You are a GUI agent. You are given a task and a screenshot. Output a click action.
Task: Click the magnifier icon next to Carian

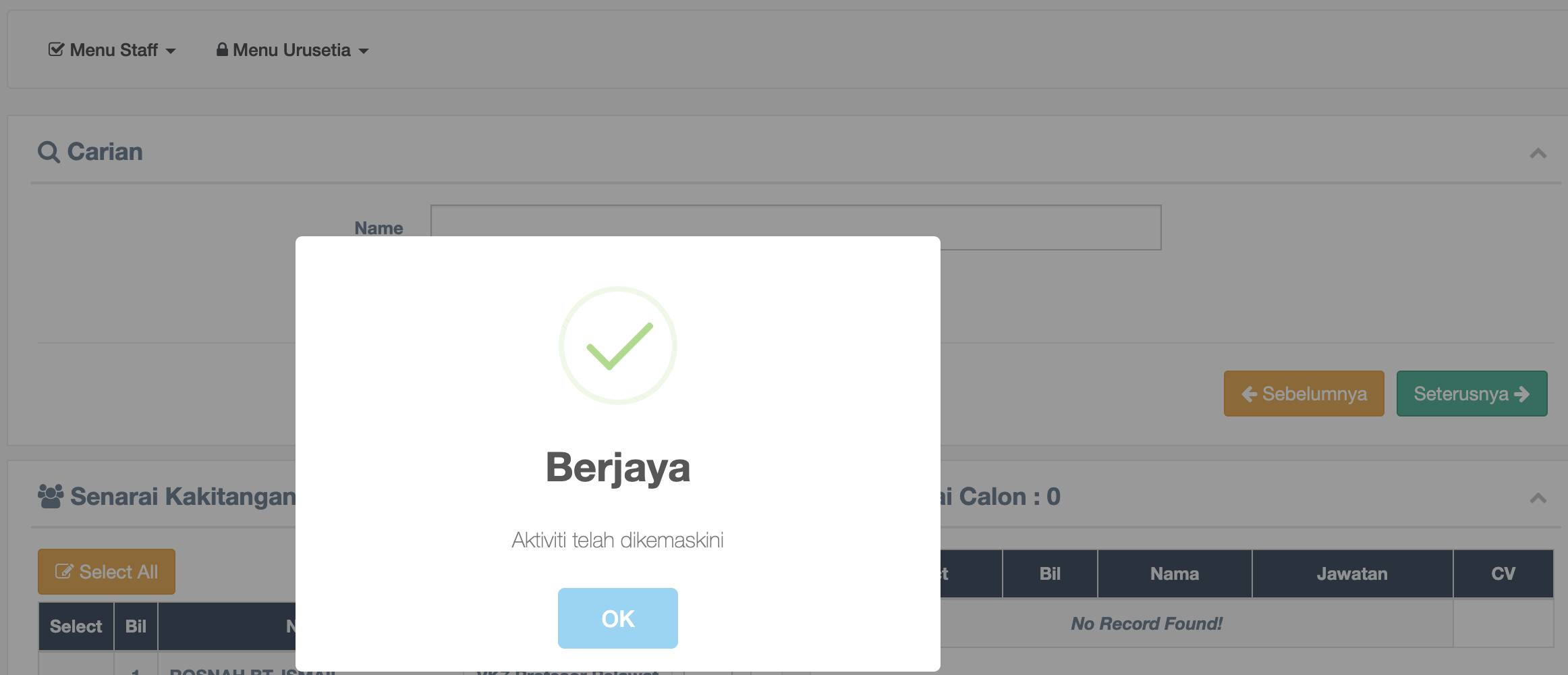coord(49,152)
